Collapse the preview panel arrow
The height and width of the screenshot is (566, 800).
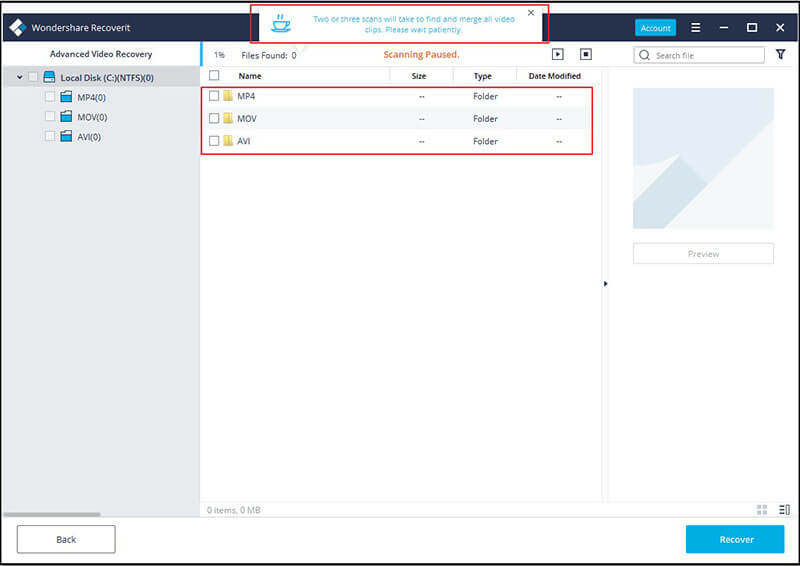click(x=605, y=284)
